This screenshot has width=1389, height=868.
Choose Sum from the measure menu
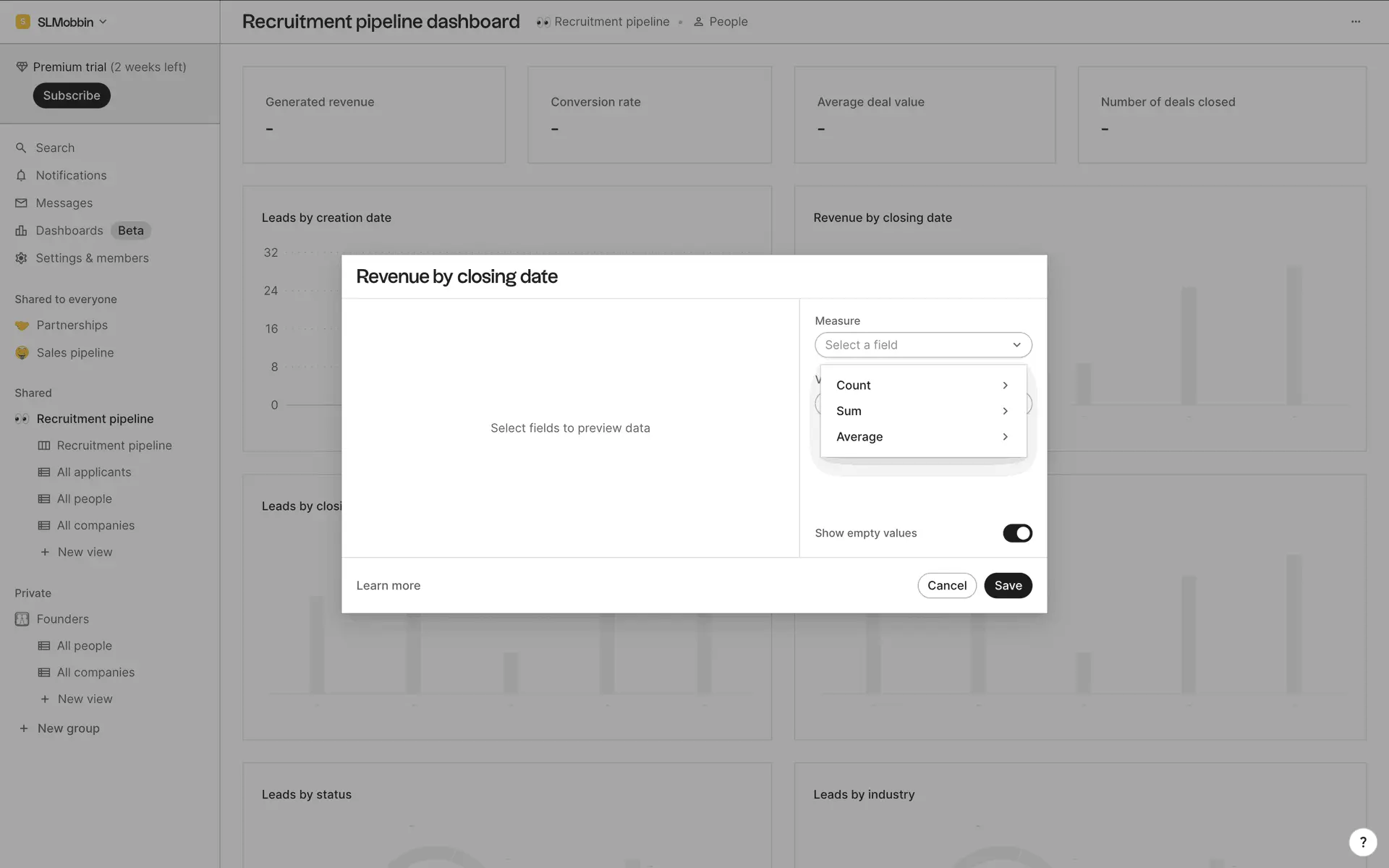(849, 411)
